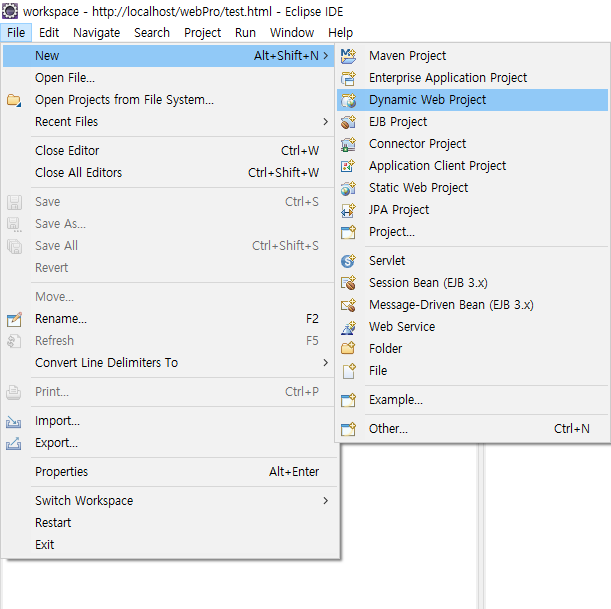Click the Open Projects folder icon

click(x=14, y=100)
